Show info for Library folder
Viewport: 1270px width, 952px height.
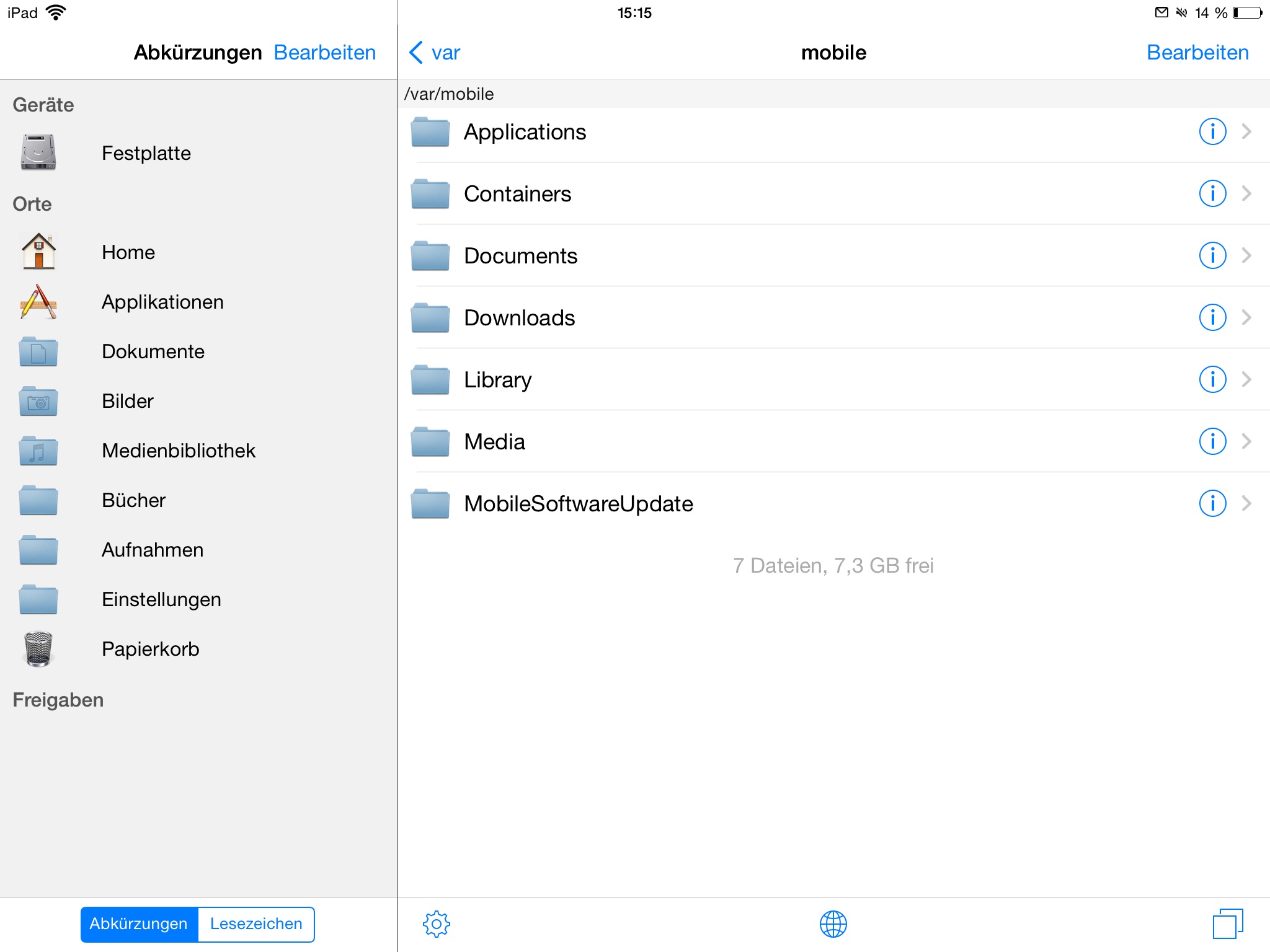click(1212, 379)
